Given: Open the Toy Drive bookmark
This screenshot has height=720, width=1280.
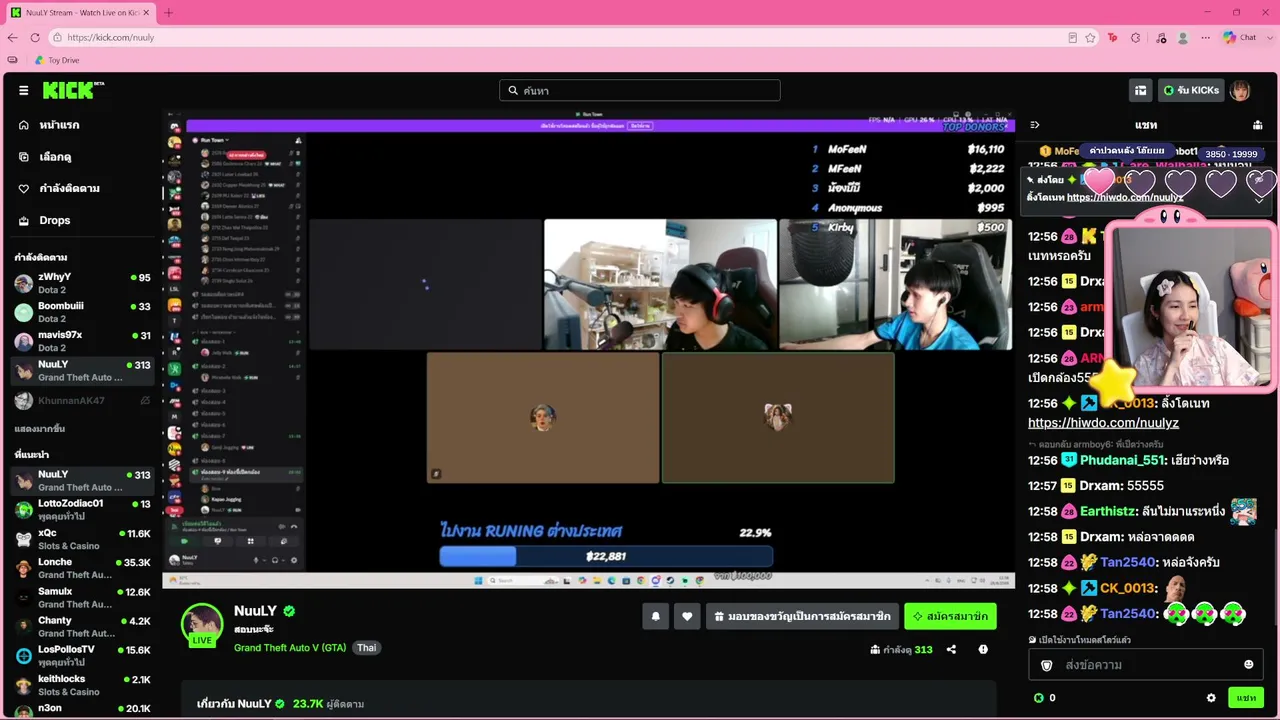Looking at the screenshot, I should point(57,60).
